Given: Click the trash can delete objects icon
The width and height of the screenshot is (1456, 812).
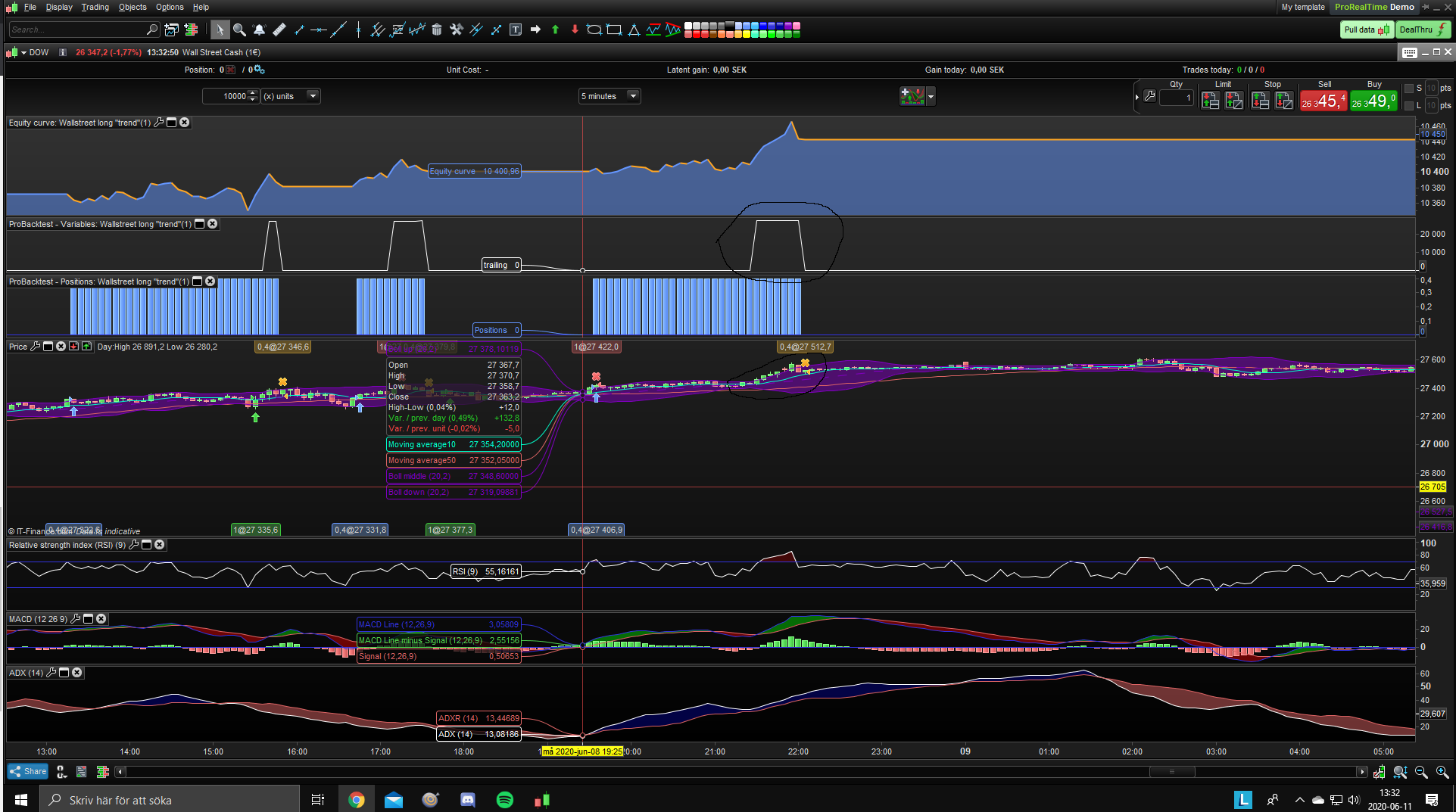Looking at the screenshot, I should [437, 30].
